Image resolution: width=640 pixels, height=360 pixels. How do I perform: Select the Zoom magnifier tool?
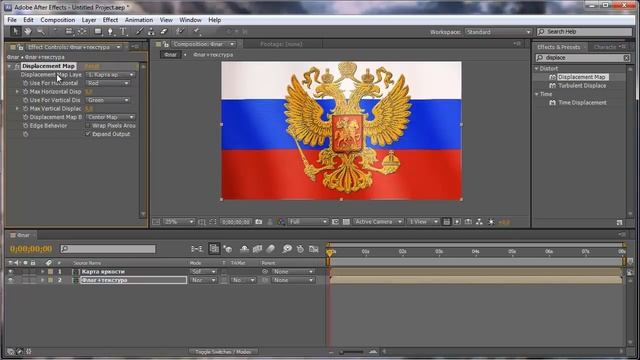(x=41, y=31)
